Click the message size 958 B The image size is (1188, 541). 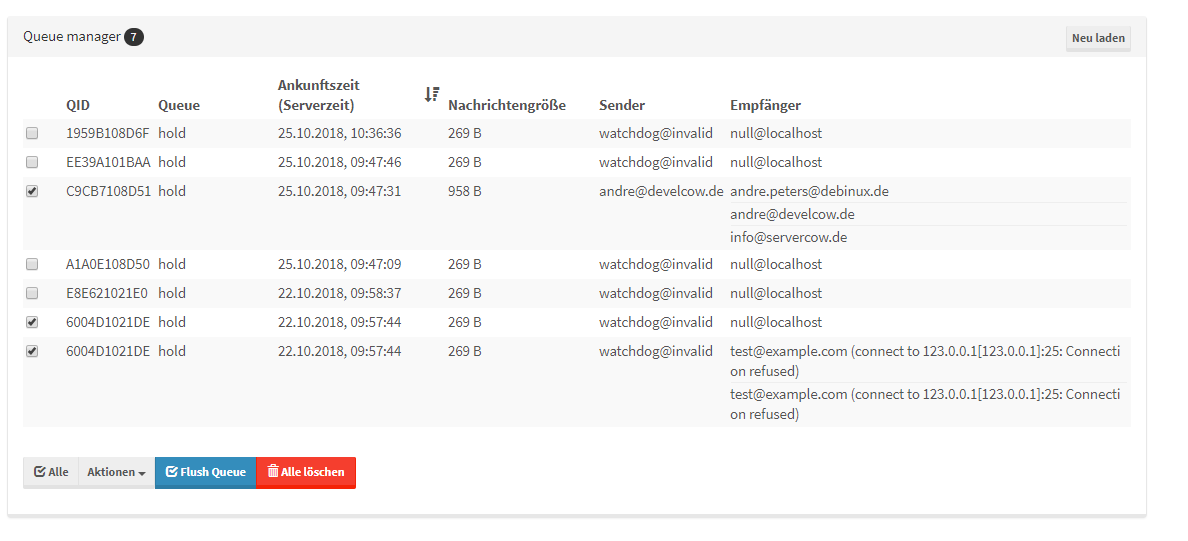click(464, 192)
